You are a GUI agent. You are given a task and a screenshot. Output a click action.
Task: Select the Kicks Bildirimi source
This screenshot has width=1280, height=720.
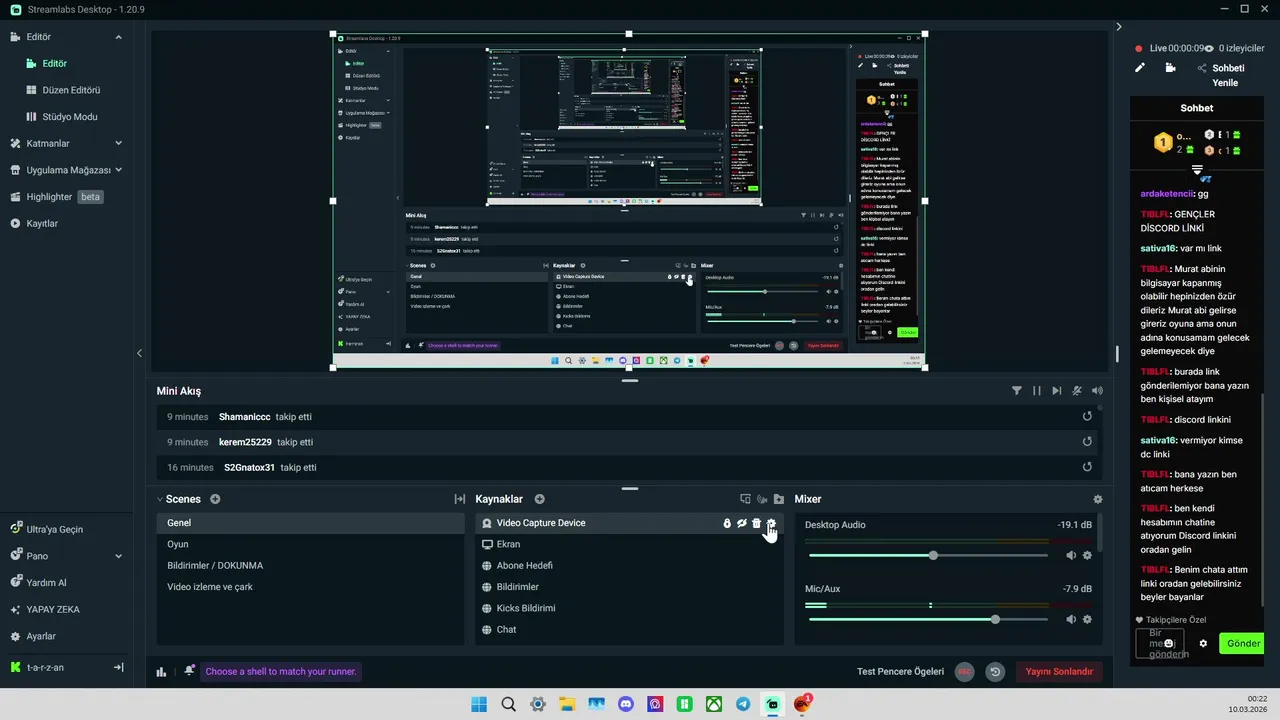630,608
